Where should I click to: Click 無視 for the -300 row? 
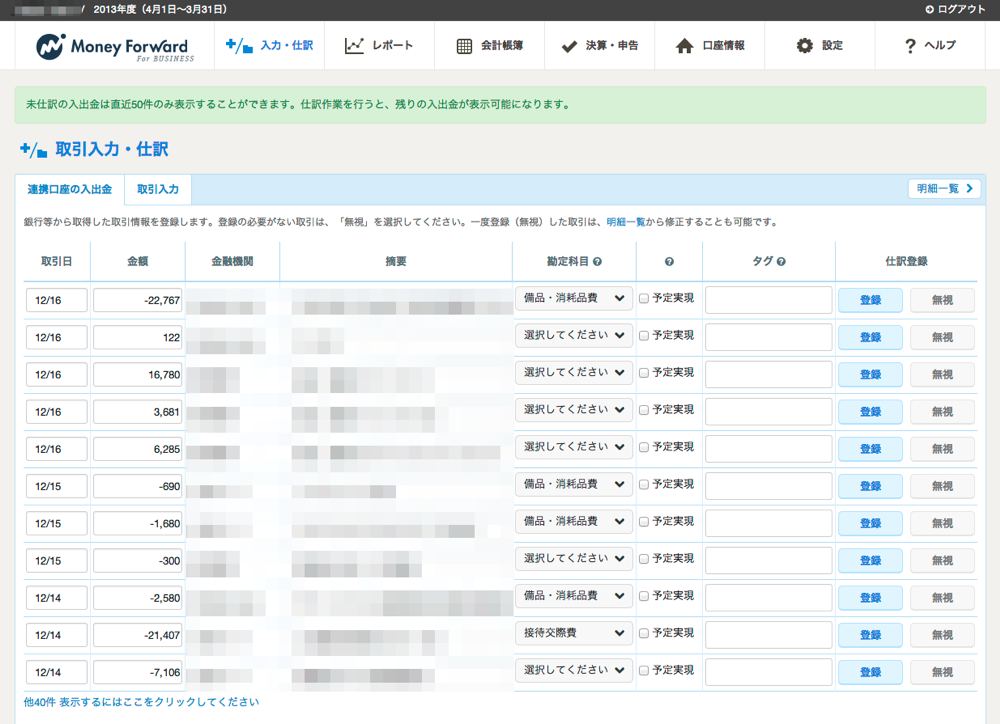tap(942, 561)
